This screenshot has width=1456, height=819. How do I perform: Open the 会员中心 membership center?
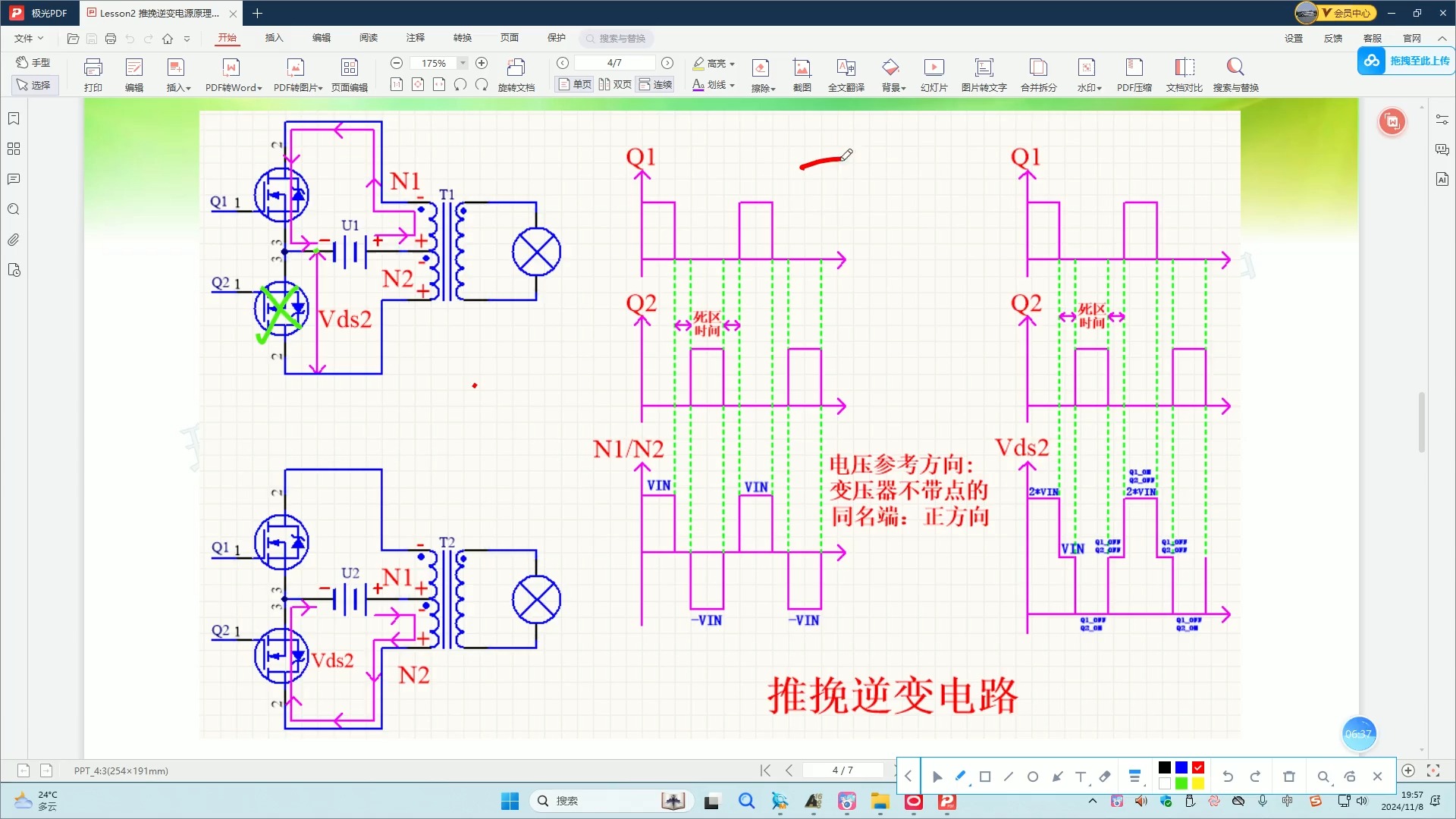click(1348, 13)
